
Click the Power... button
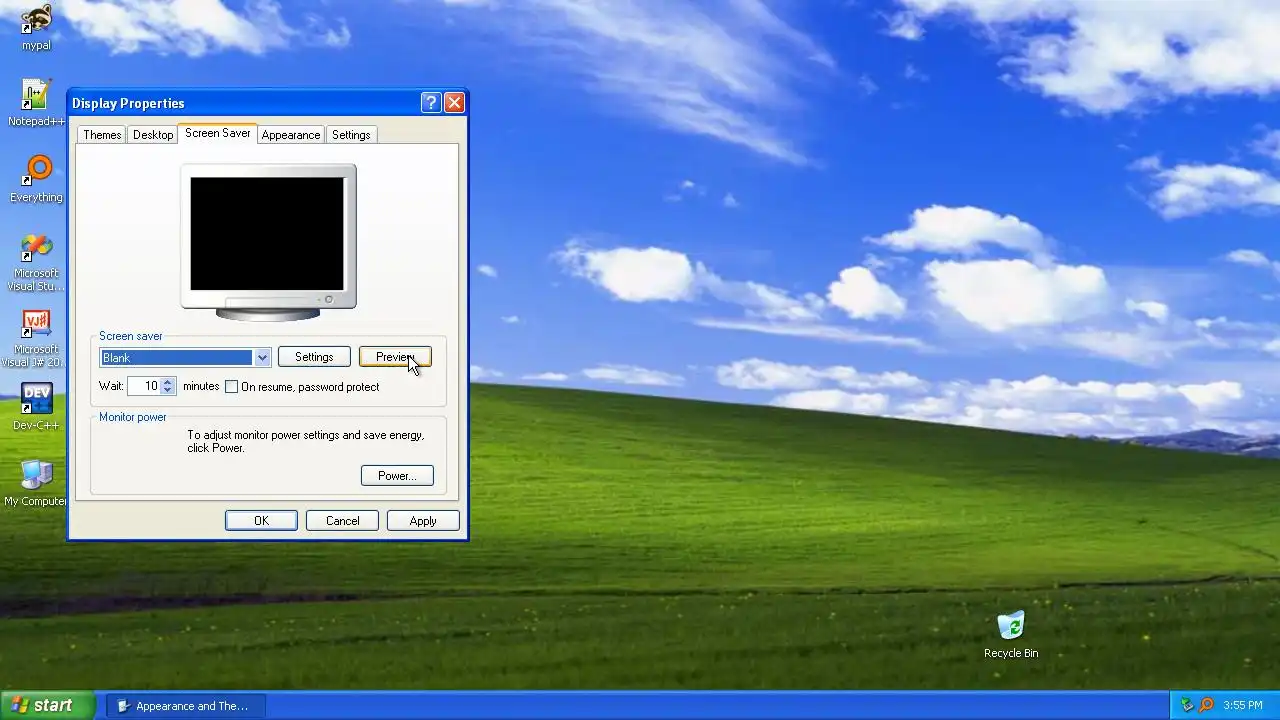397,476
